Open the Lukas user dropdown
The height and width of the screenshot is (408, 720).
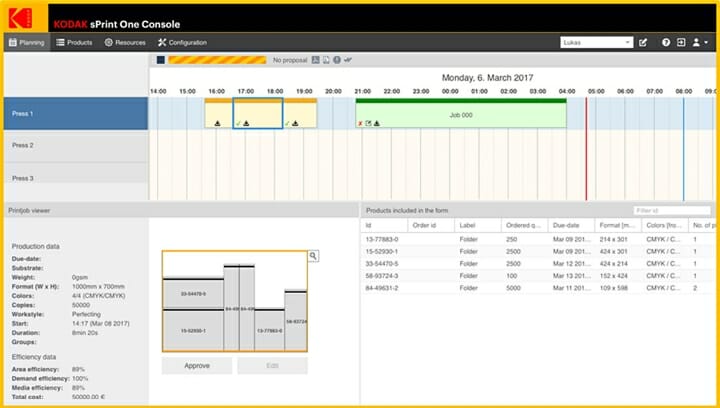(x=596, y=43)
